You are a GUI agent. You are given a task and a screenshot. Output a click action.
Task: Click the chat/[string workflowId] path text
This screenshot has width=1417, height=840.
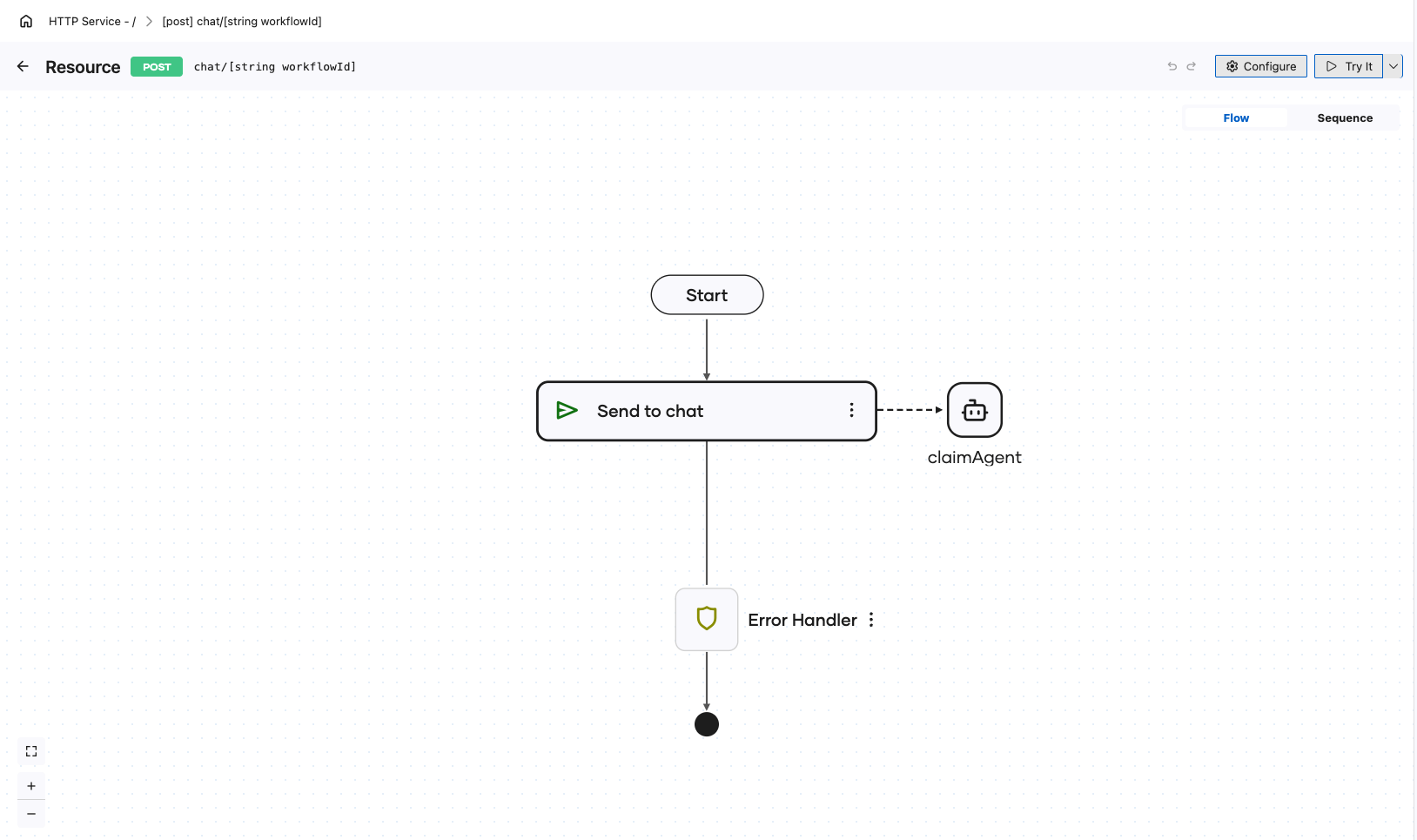point(275,66)
